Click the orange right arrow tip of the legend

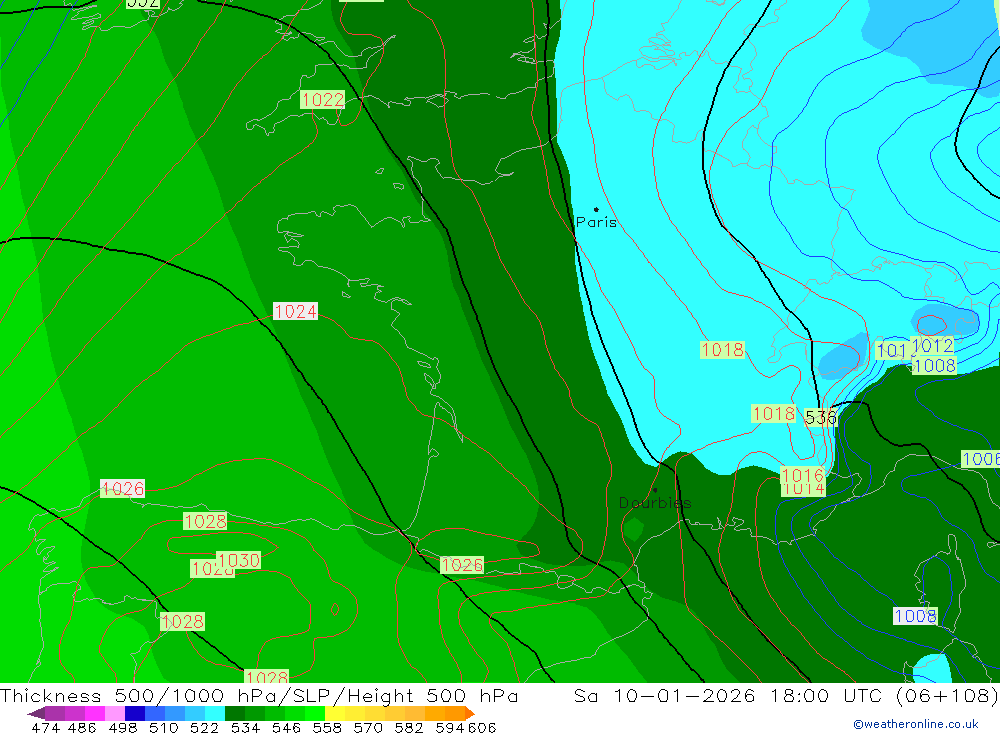[x=468, y=714]
